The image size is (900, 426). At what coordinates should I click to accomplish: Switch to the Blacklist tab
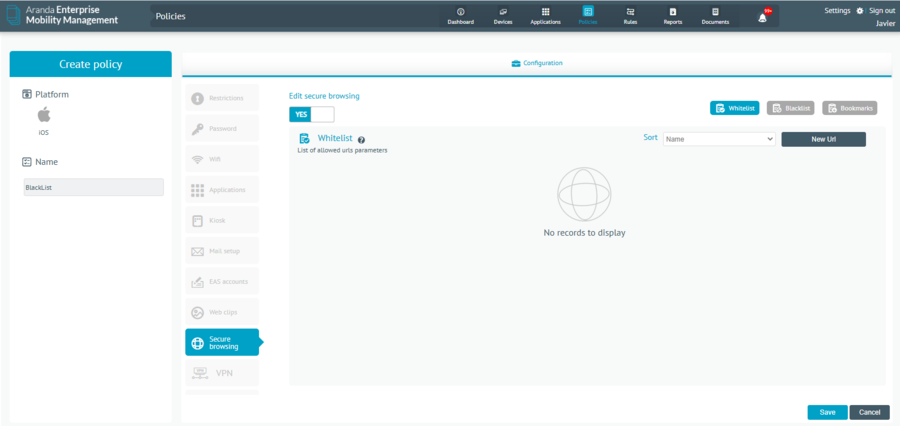pyautogui.click(x=791, y=107)
